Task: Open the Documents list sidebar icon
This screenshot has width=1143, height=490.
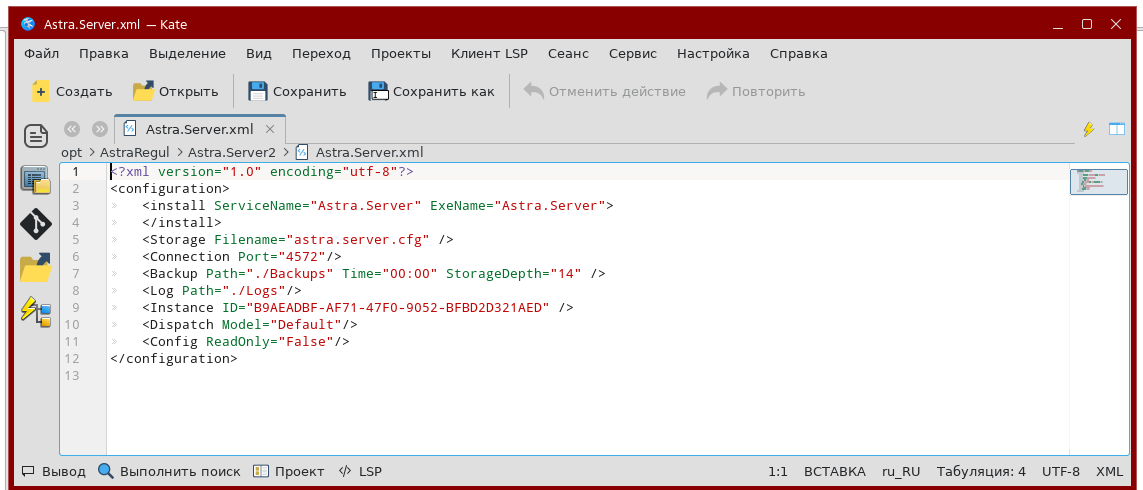Action: coord(36,135)
